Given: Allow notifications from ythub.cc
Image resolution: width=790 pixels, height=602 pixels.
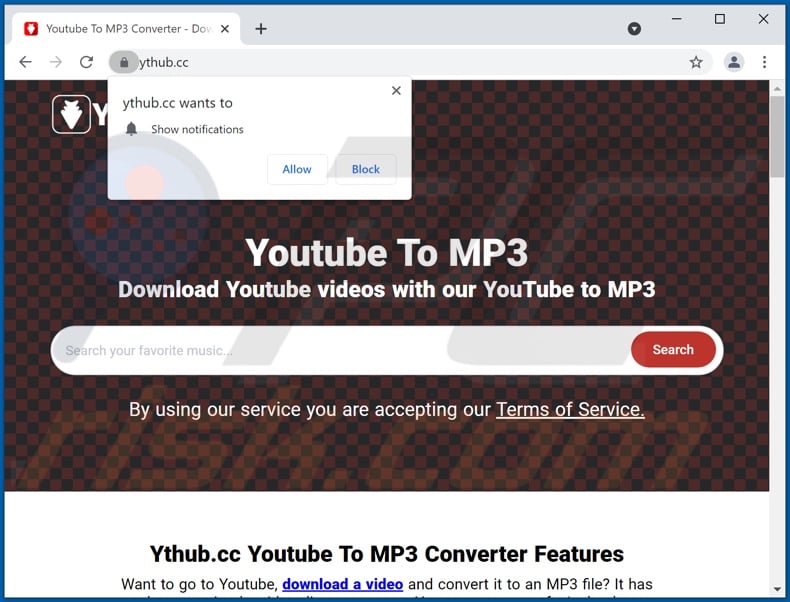Looking at the screenshot, I should click(297, 169).
